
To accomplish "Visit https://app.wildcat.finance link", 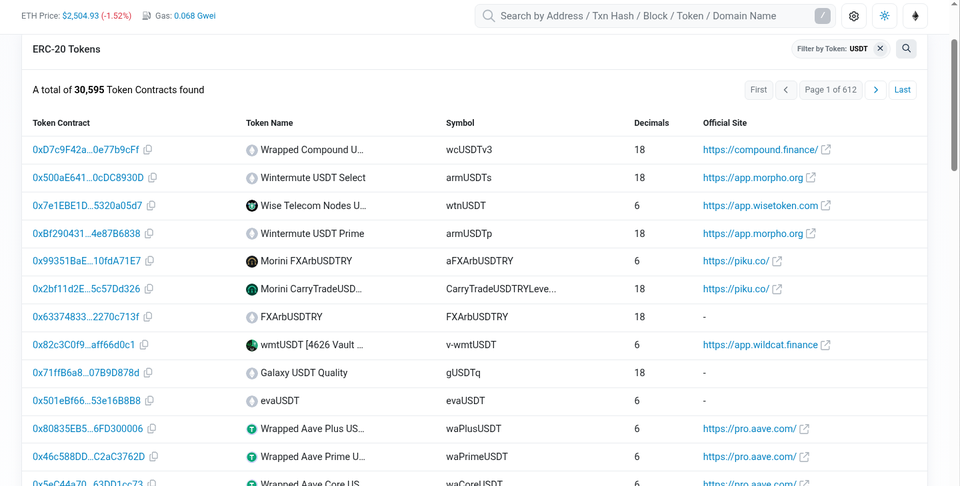I will pos(760,345).
